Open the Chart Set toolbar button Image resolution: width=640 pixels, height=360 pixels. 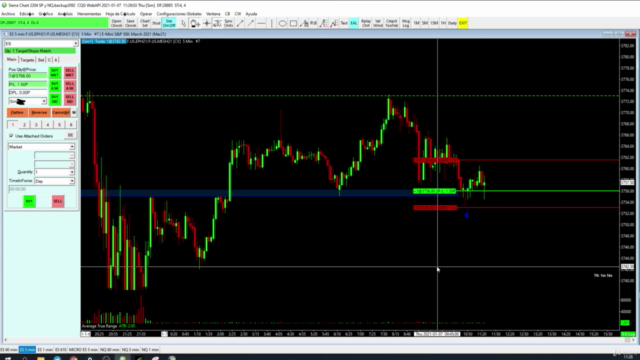click(x=145, y=23)
